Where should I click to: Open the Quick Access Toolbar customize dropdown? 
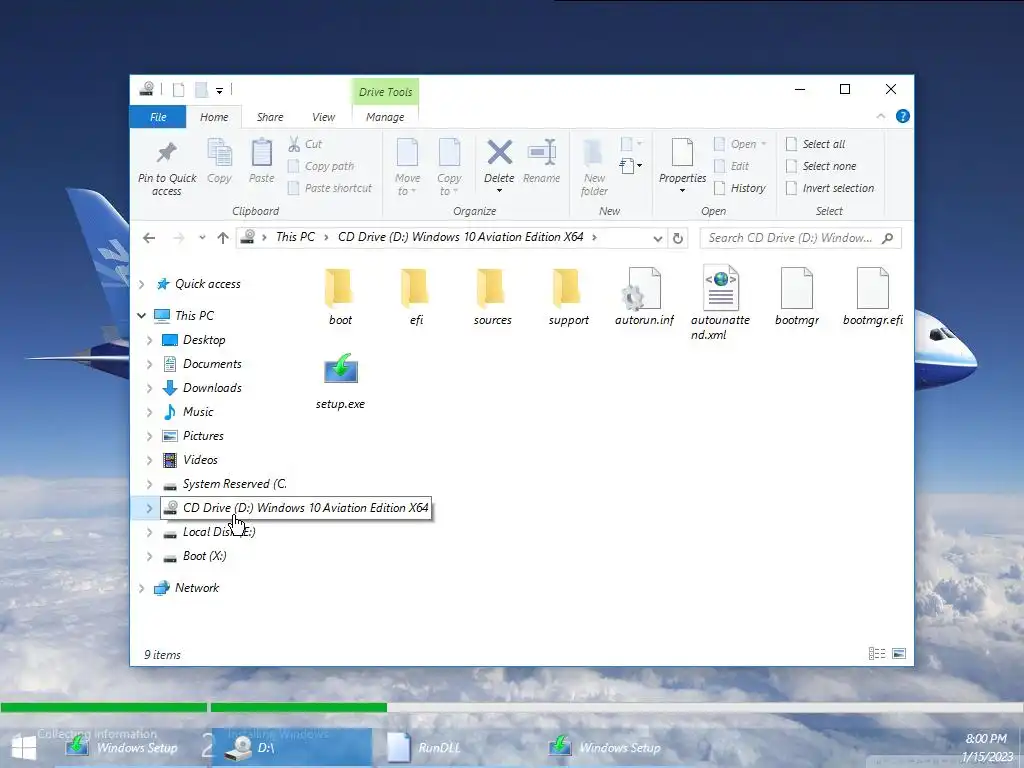coord(219,91)
